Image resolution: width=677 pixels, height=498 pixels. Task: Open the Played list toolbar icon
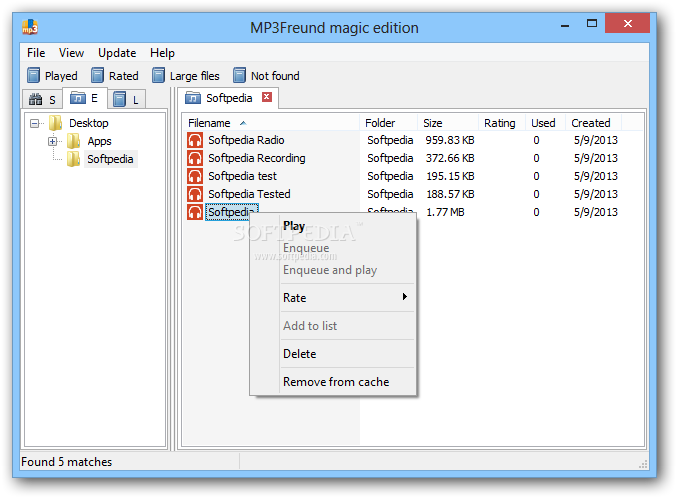click(33, 76)
